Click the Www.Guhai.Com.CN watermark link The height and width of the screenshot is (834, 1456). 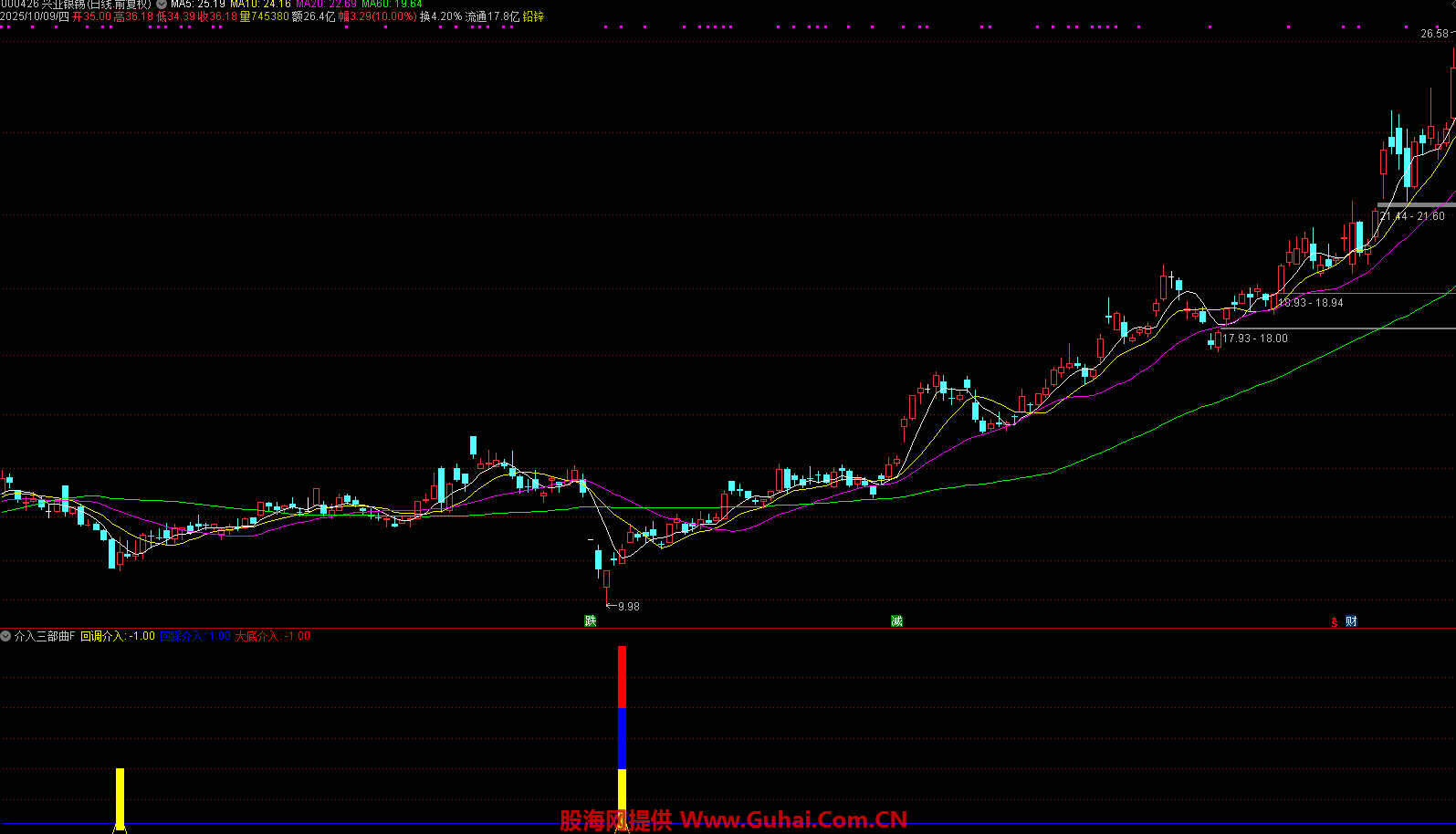(793, 820)
